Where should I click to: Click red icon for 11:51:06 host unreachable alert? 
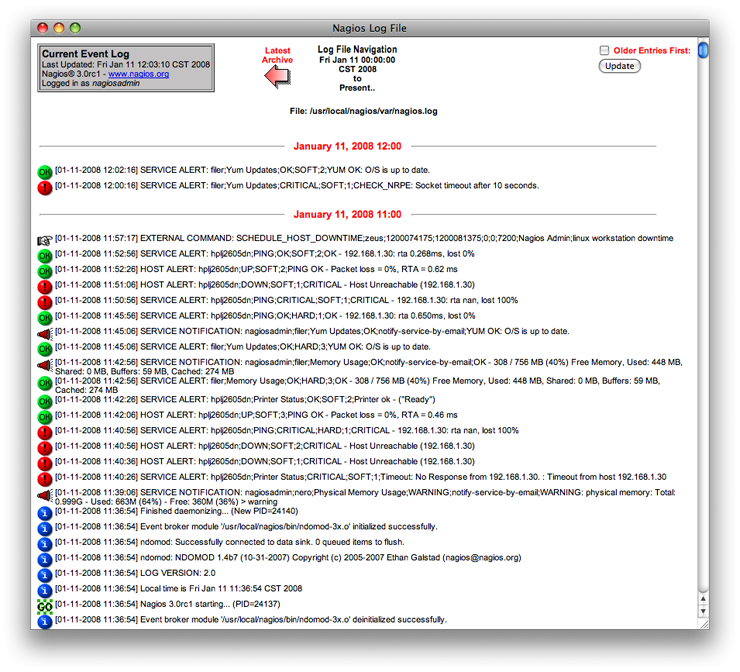pyautogui.click(x=45, y=286)
